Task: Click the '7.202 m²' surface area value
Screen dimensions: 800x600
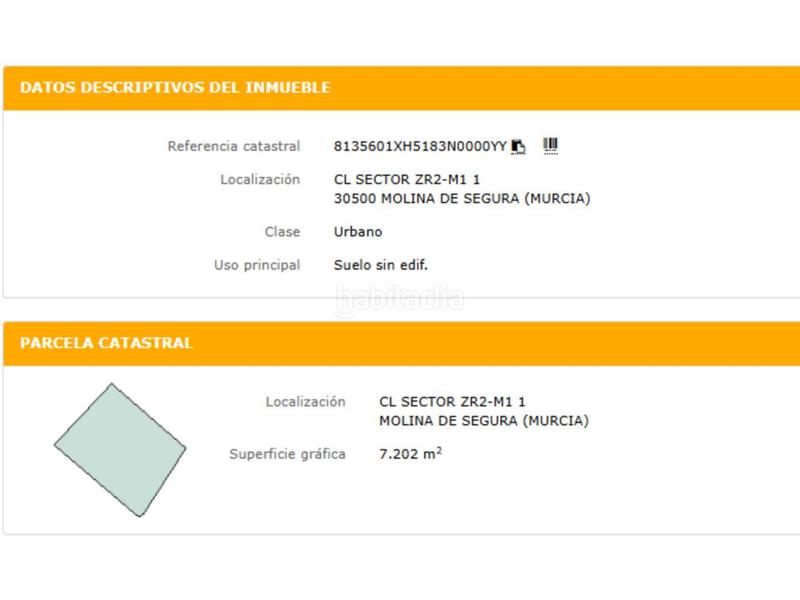Action: tap(410, 454)
